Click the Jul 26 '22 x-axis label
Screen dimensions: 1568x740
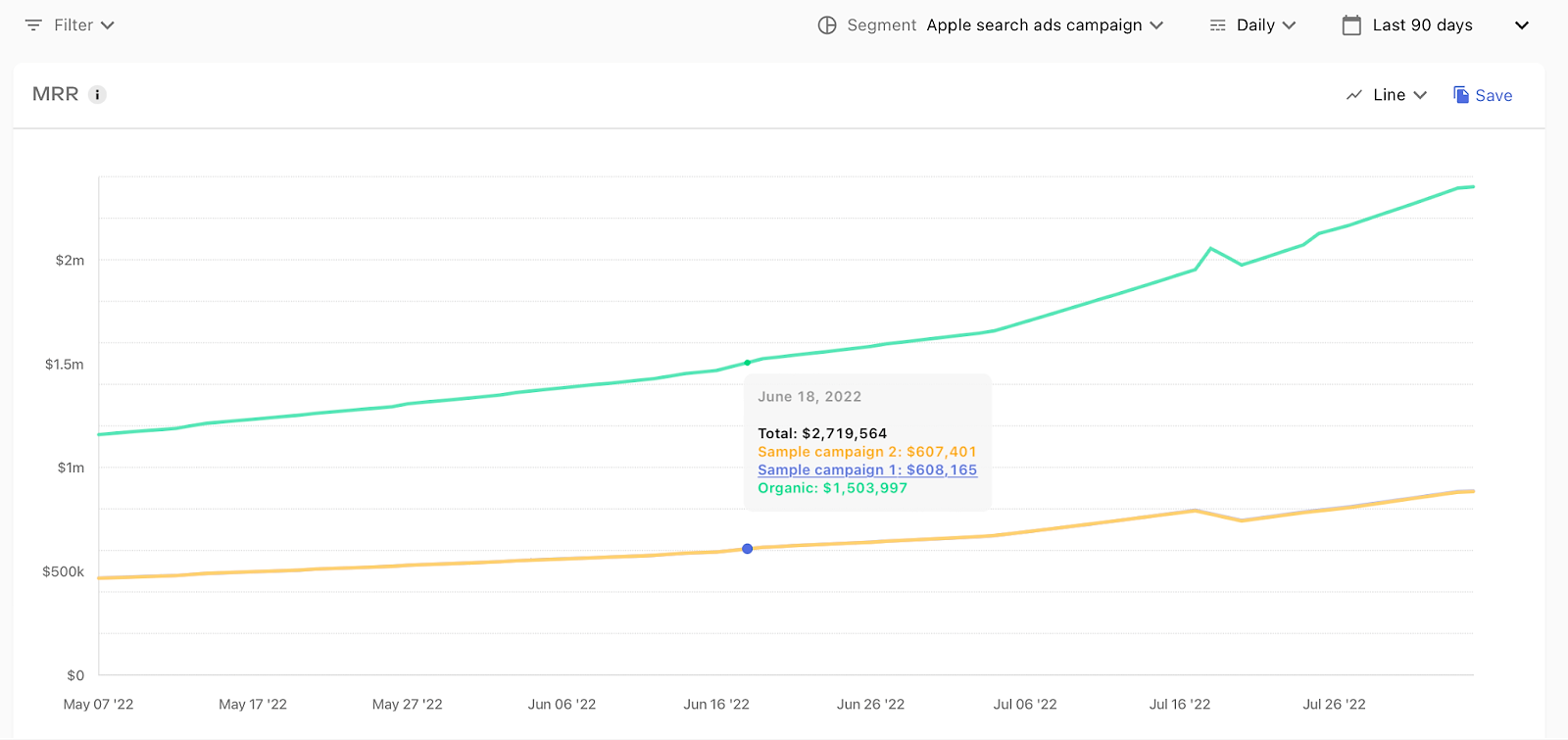click(1334, 705)
